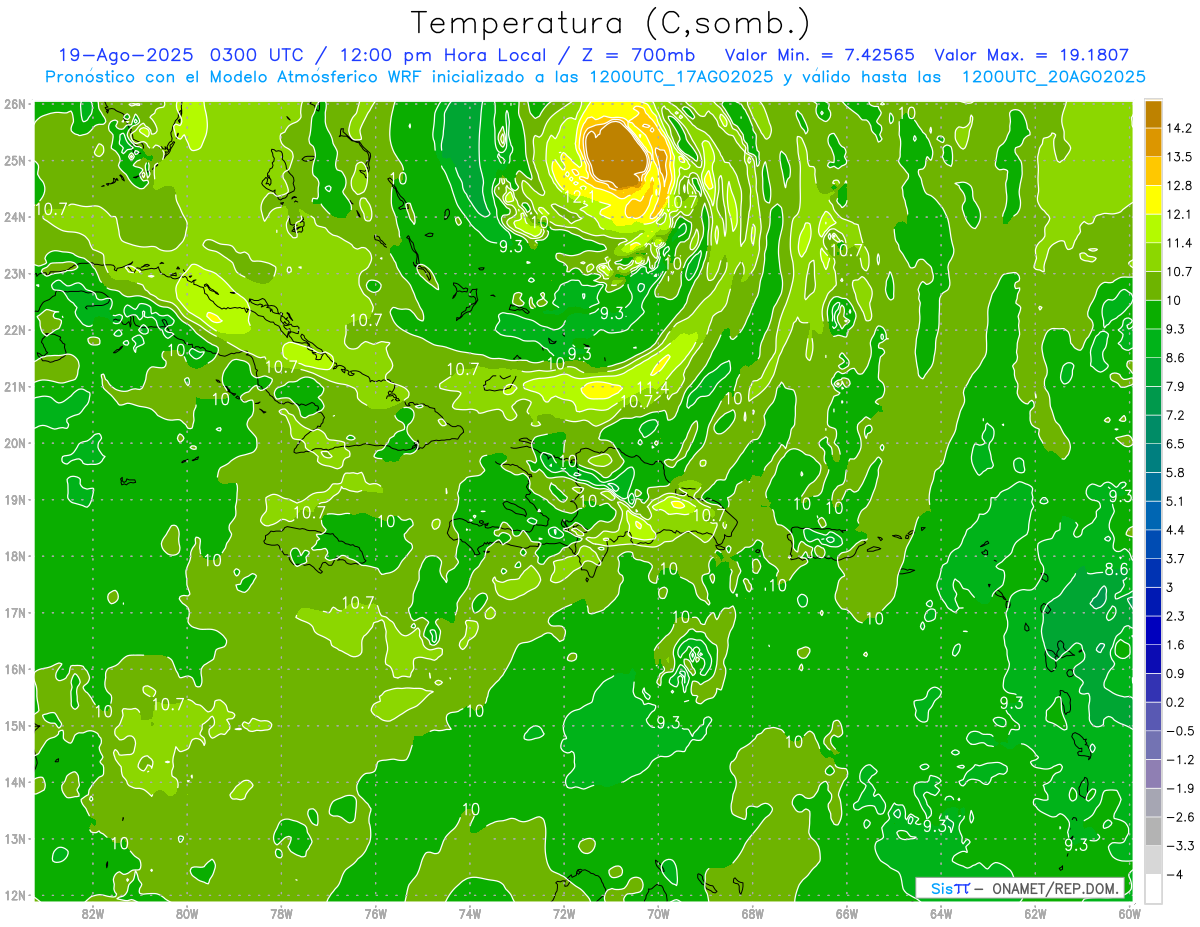Click the 0.9 label on the color scale
The width and height of the screenshot is (1200, 927).
click(1175, 673)
